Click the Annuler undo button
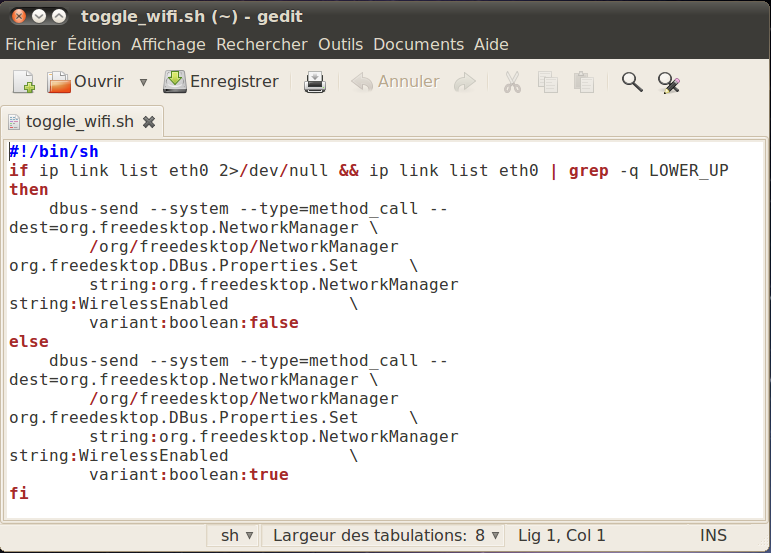The width and height of the screenshot is (771, 553). tap(395, 82)
